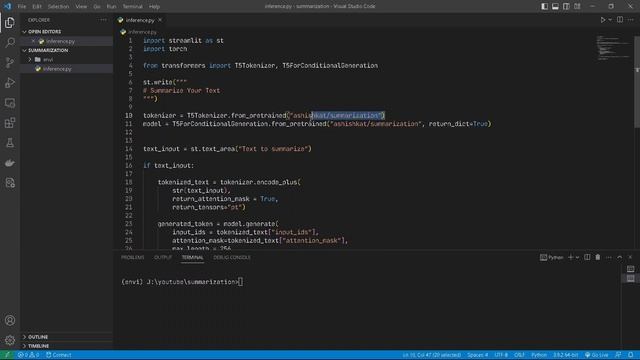The image size is (640, 360).
Task: Toggle the bottom panel layout button
Action: click(x=555, y=6)
